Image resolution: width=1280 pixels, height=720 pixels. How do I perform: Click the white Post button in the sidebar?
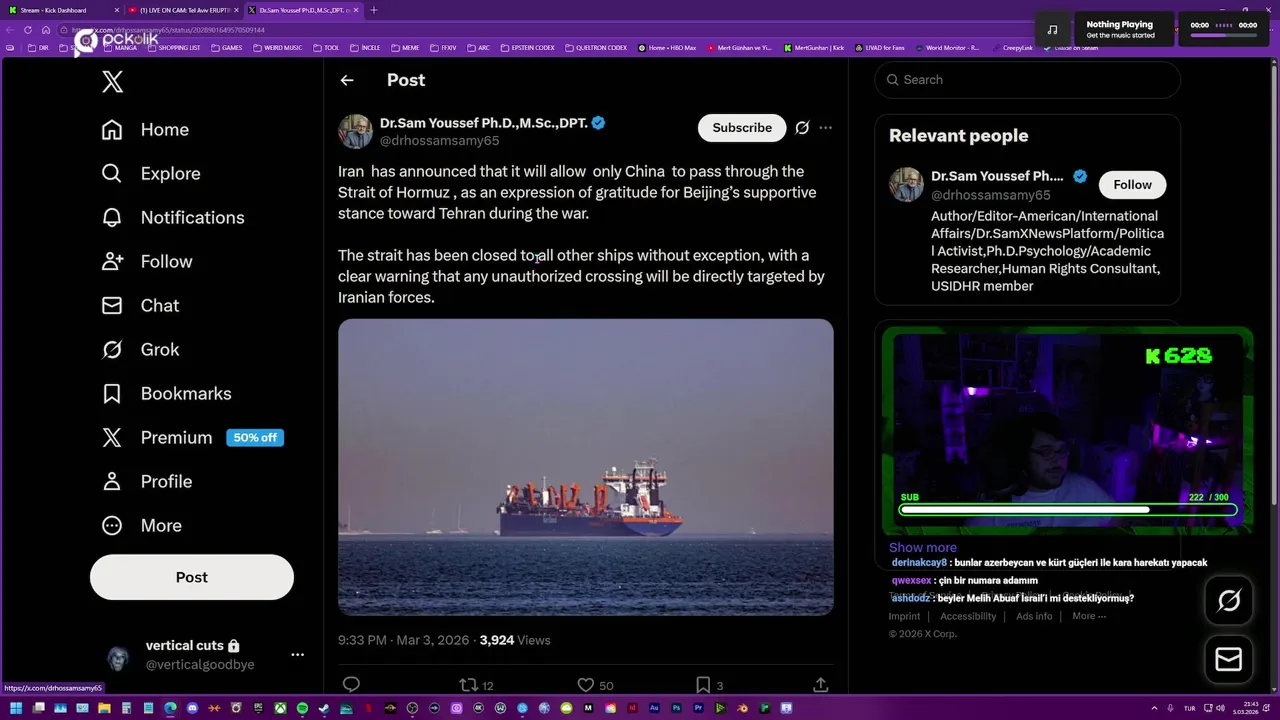coord(192,577)
